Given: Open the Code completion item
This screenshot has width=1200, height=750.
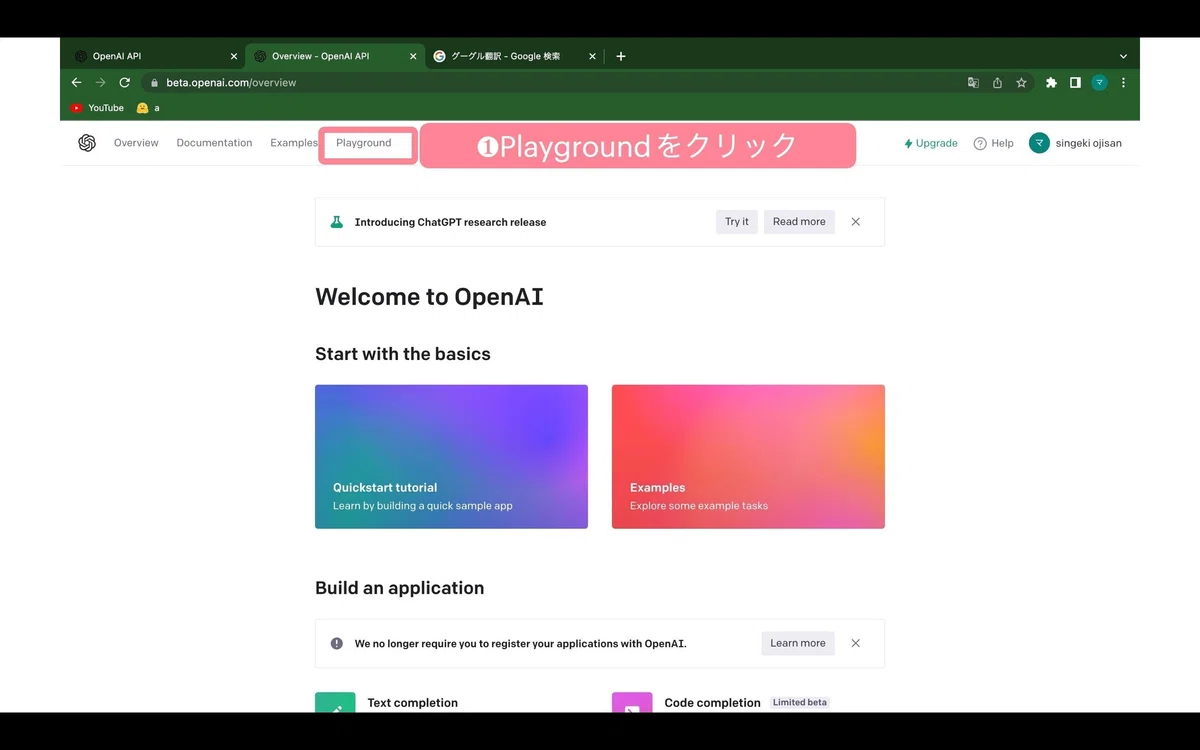Looking at the screenshot, I should 712,703.
